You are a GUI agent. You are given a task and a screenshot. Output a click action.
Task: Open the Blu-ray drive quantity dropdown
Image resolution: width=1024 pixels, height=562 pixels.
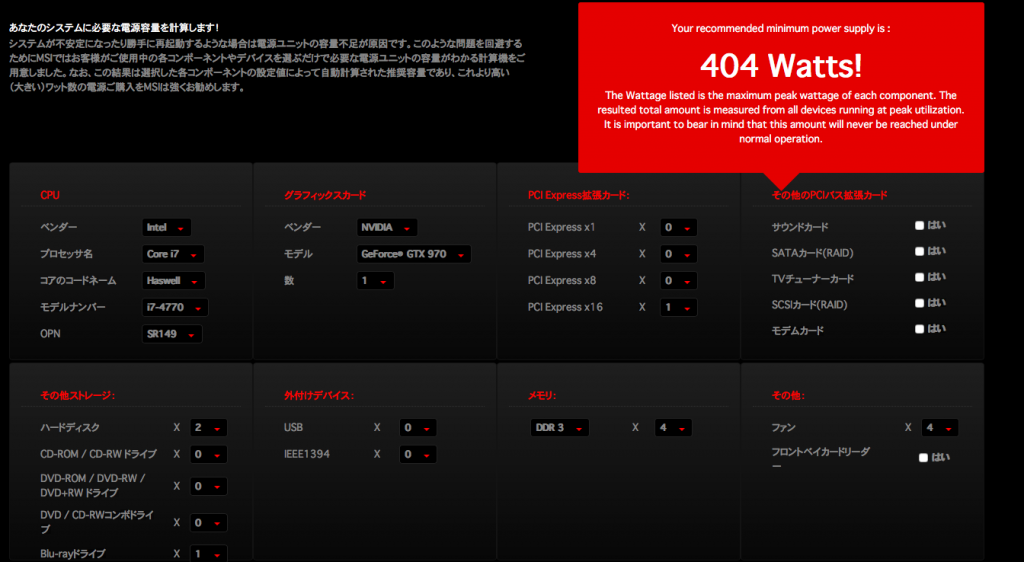[208, 554]
